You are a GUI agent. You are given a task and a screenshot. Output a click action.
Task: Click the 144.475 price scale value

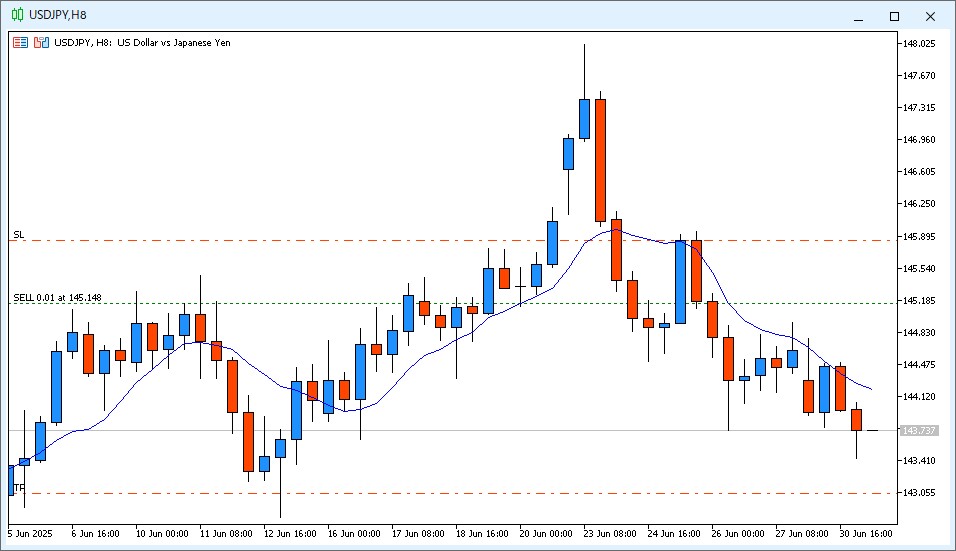[919, 364]
